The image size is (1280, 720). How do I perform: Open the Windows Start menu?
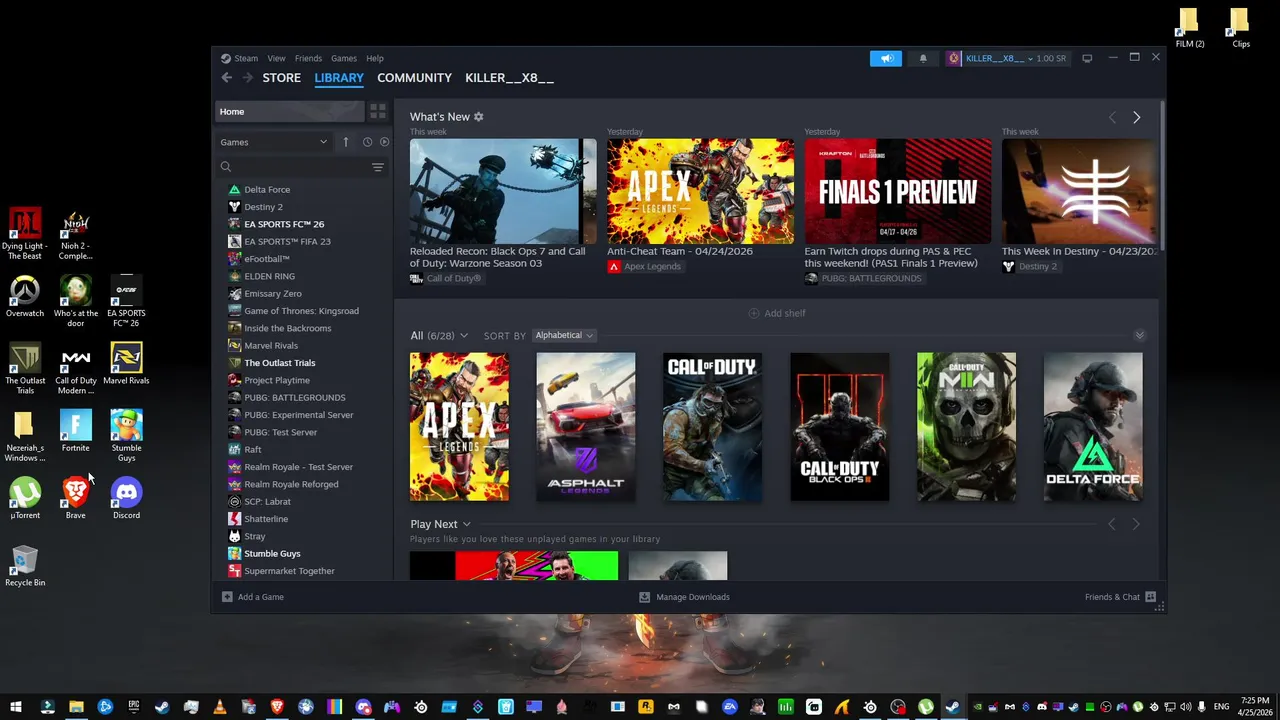(16, 707)
